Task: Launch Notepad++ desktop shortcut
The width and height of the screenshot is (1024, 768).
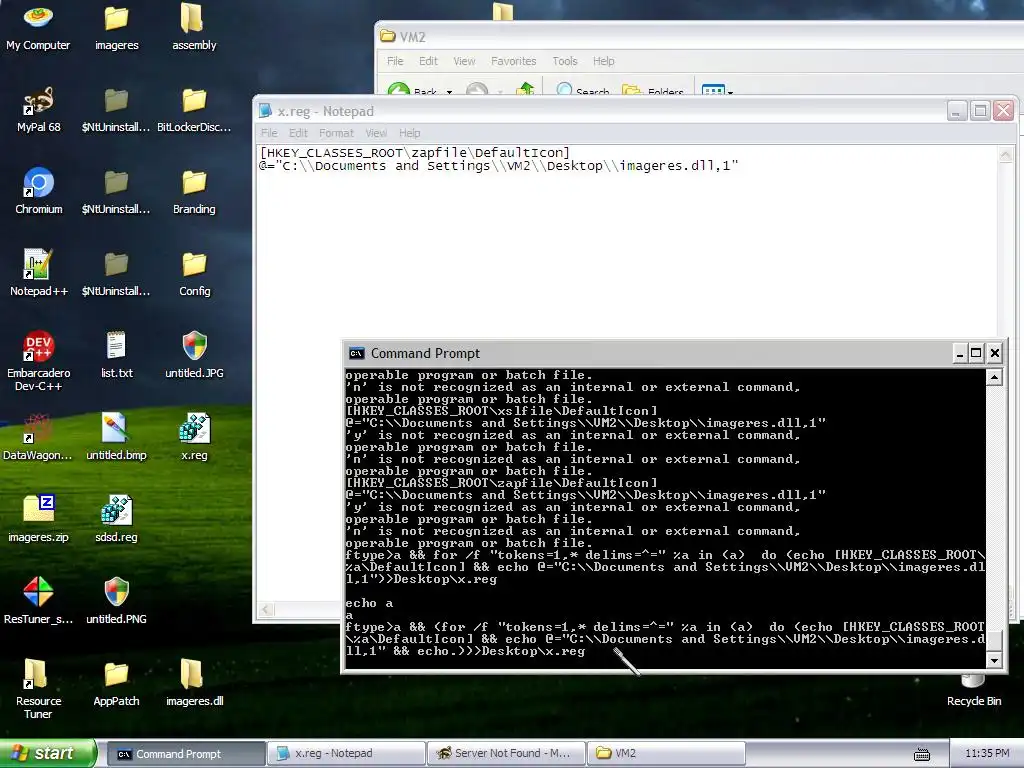Action: click(x=38, y=272)
